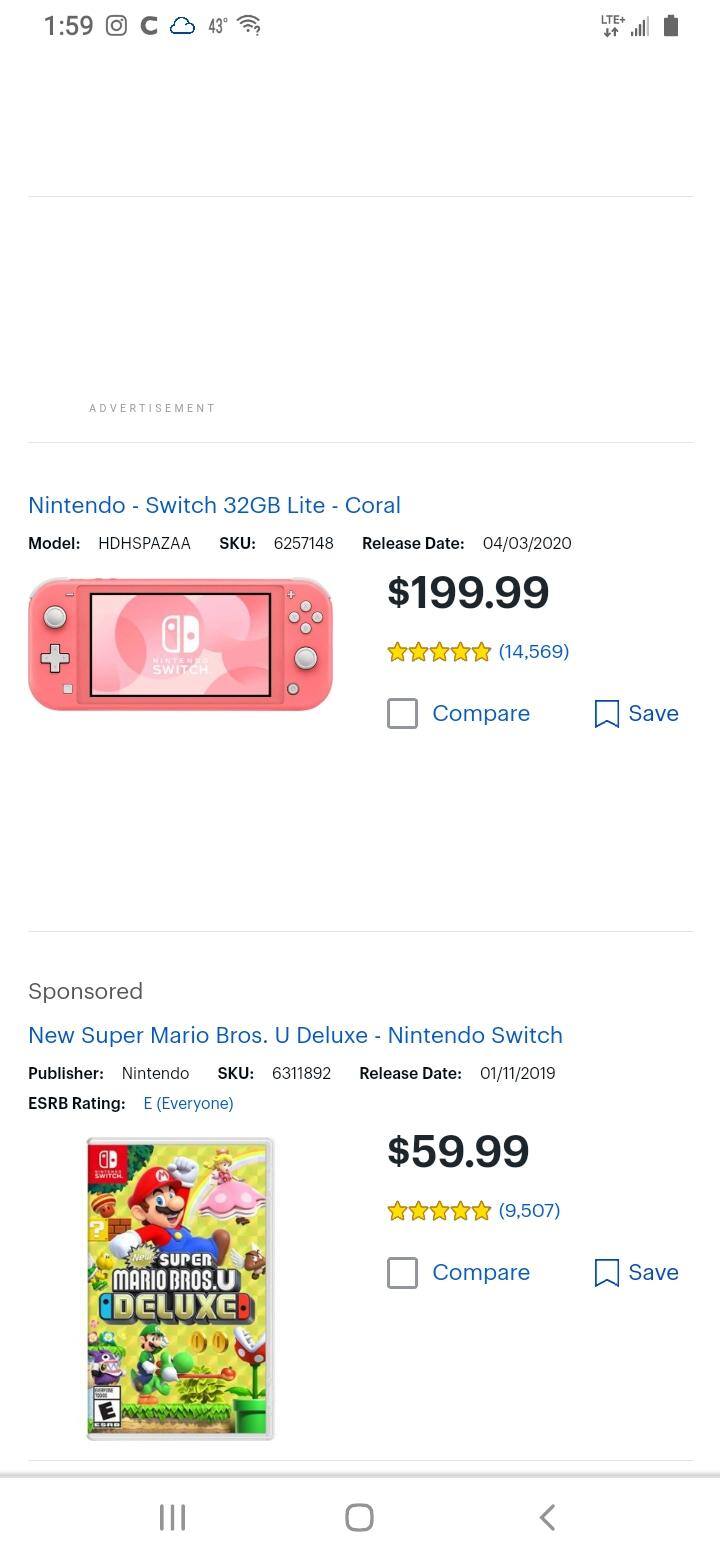Open Instagram notification icon in status bar
The image size is (720, 1560).
click(x=117, y=26)
